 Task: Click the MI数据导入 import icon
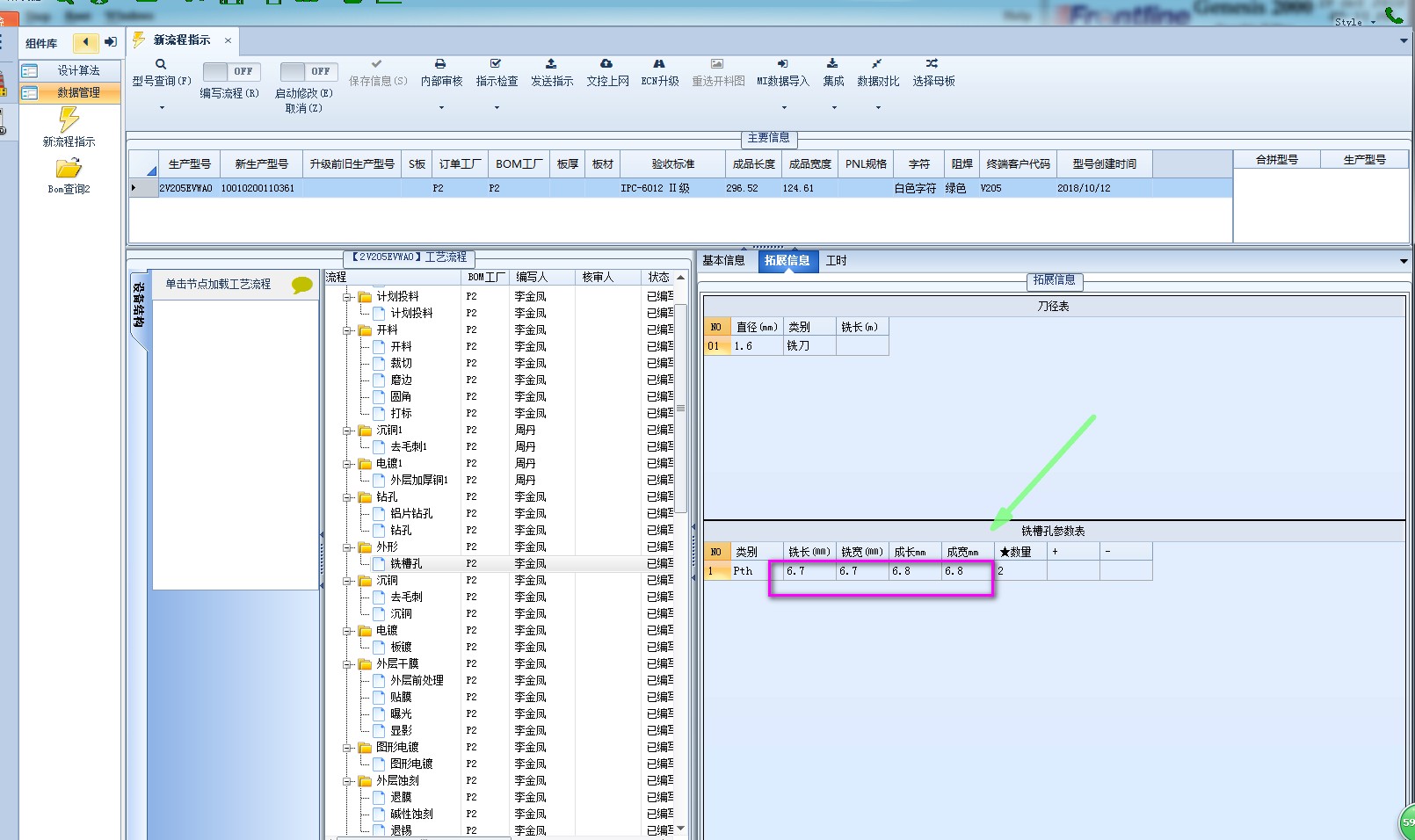(782, 64)
